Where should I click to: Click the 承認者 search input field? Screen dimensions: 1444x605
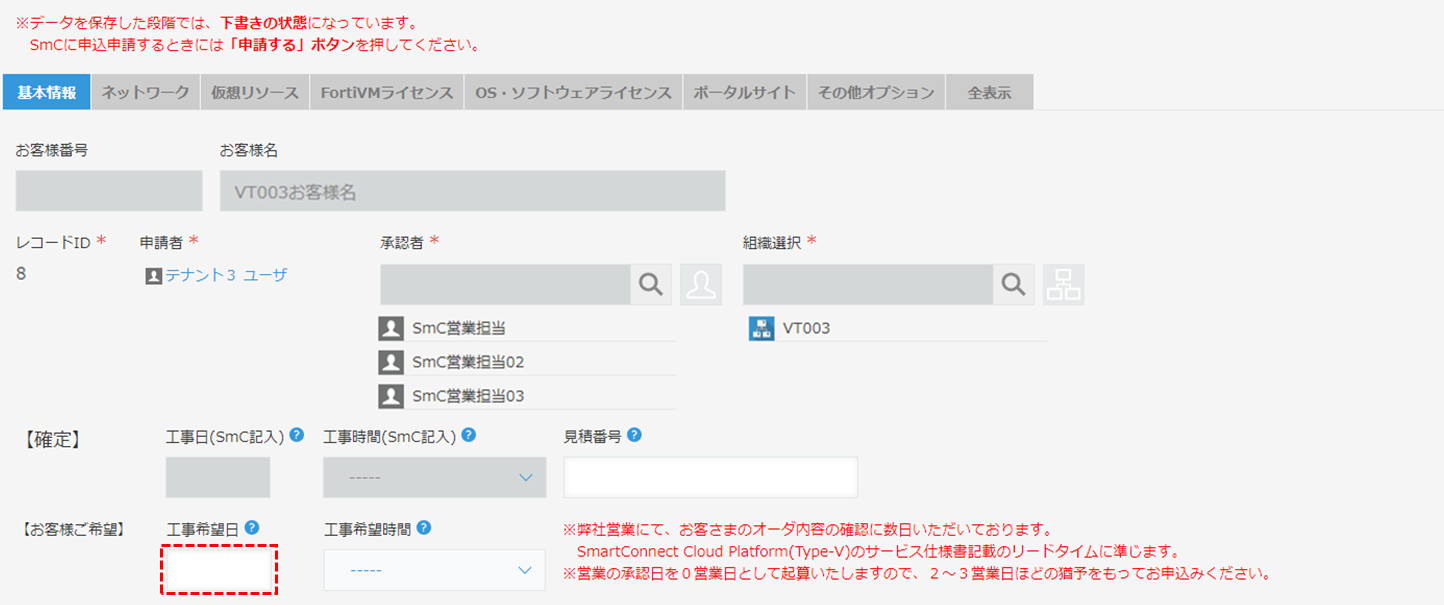(505, 285)
